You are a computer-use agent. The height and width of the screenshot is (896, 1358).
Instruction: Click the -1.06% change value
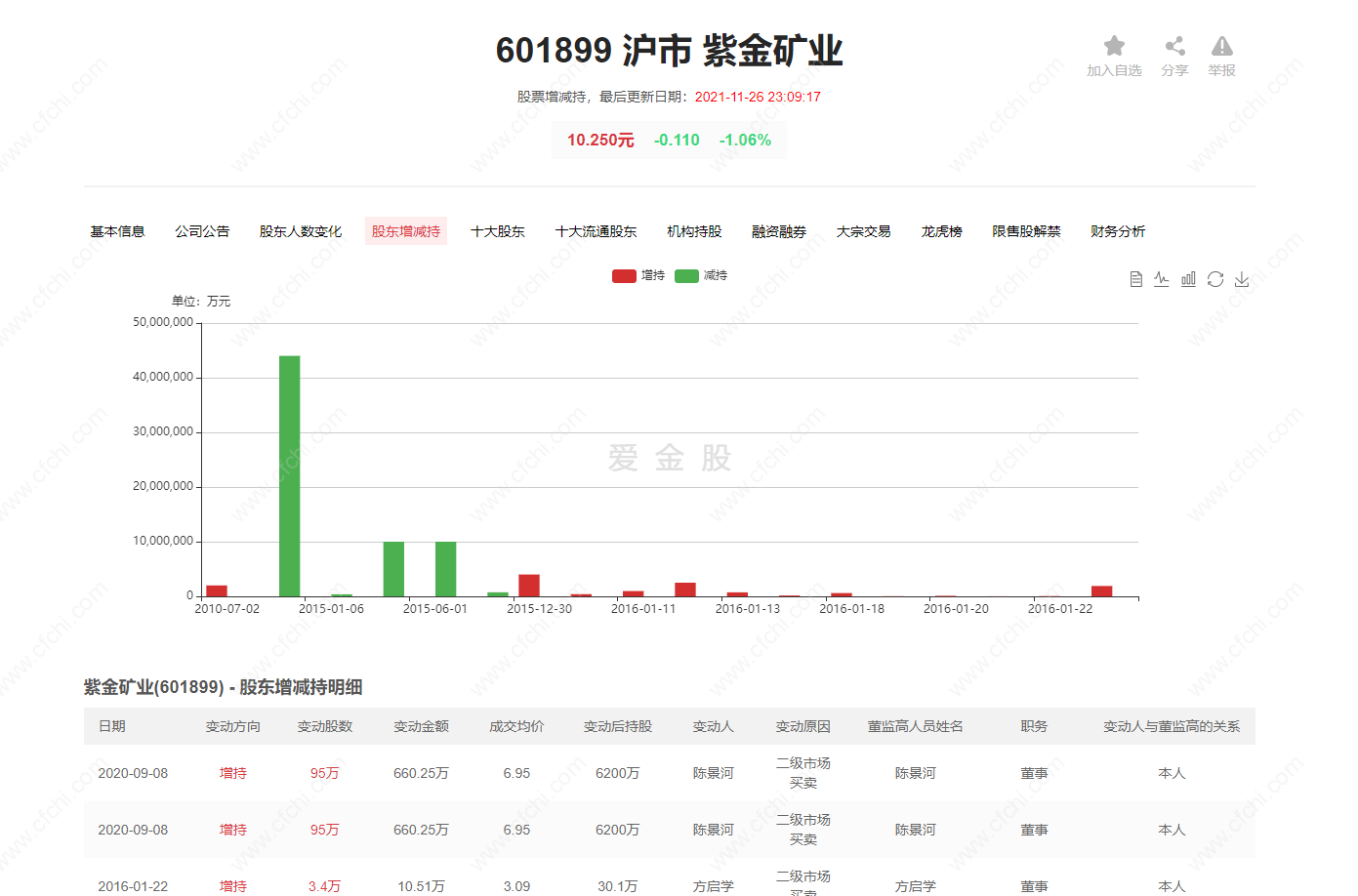(x=746, y=141)
